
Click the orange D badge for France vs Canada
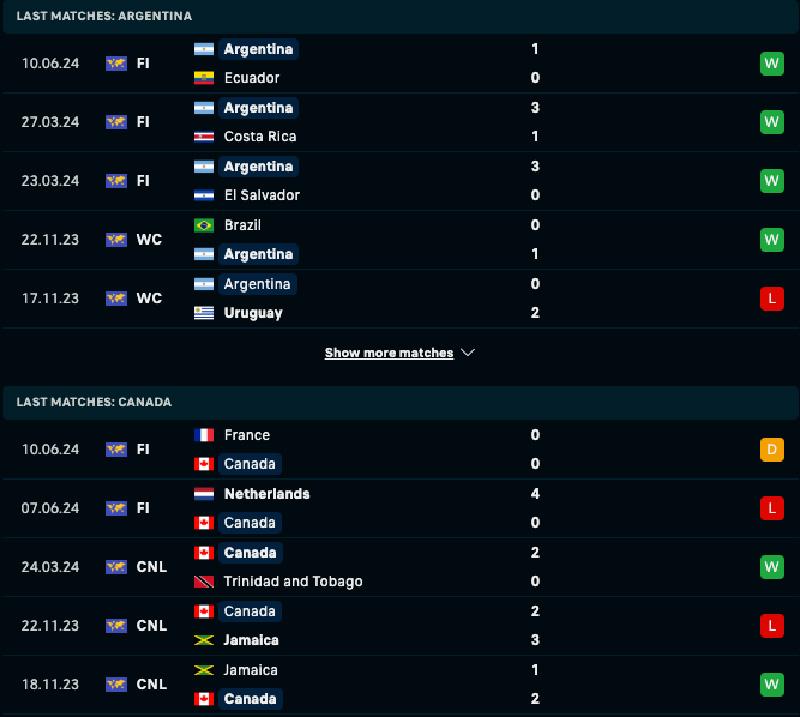click(x=771, y=450)
